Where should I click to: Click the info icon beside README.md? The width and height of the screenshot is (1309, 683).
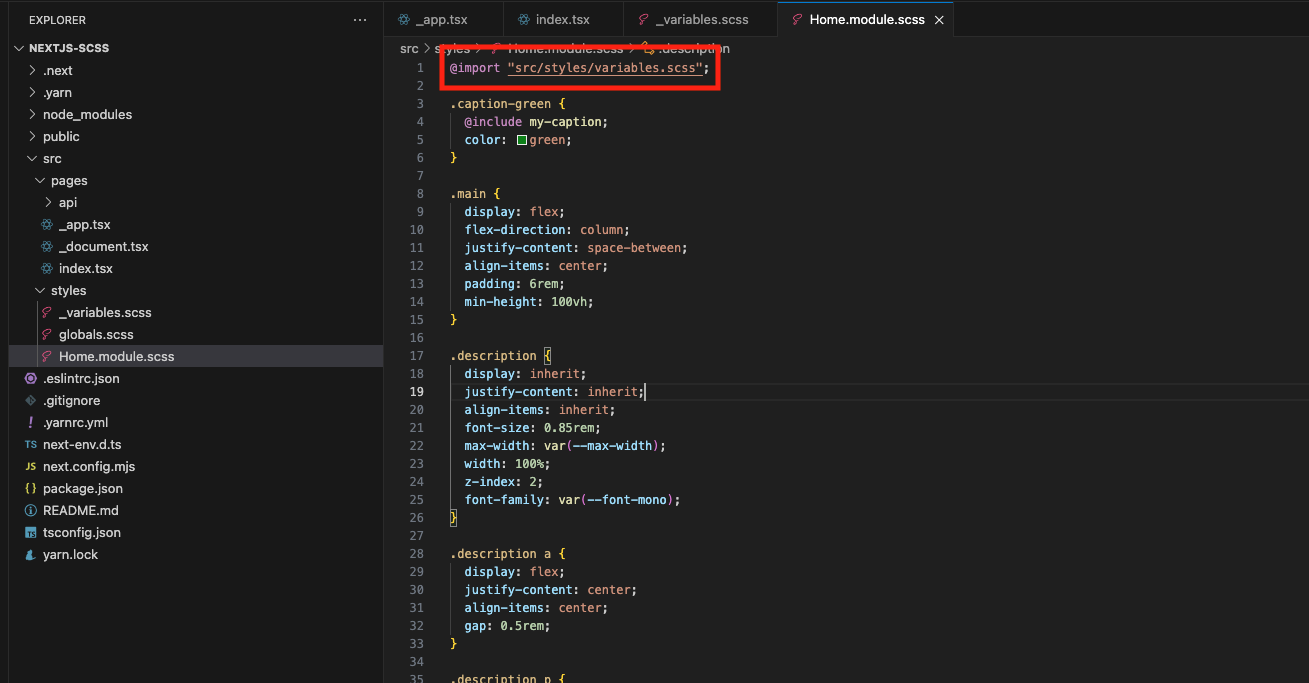30,511
